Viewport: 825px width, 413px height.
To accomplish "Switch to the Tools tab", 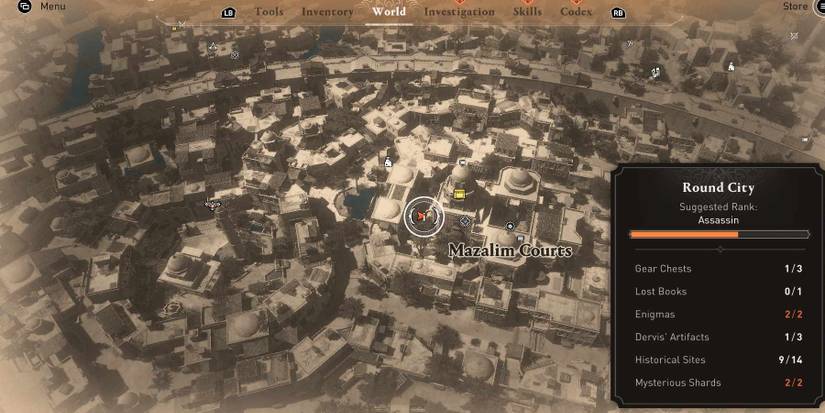I will tap(269, 11).
